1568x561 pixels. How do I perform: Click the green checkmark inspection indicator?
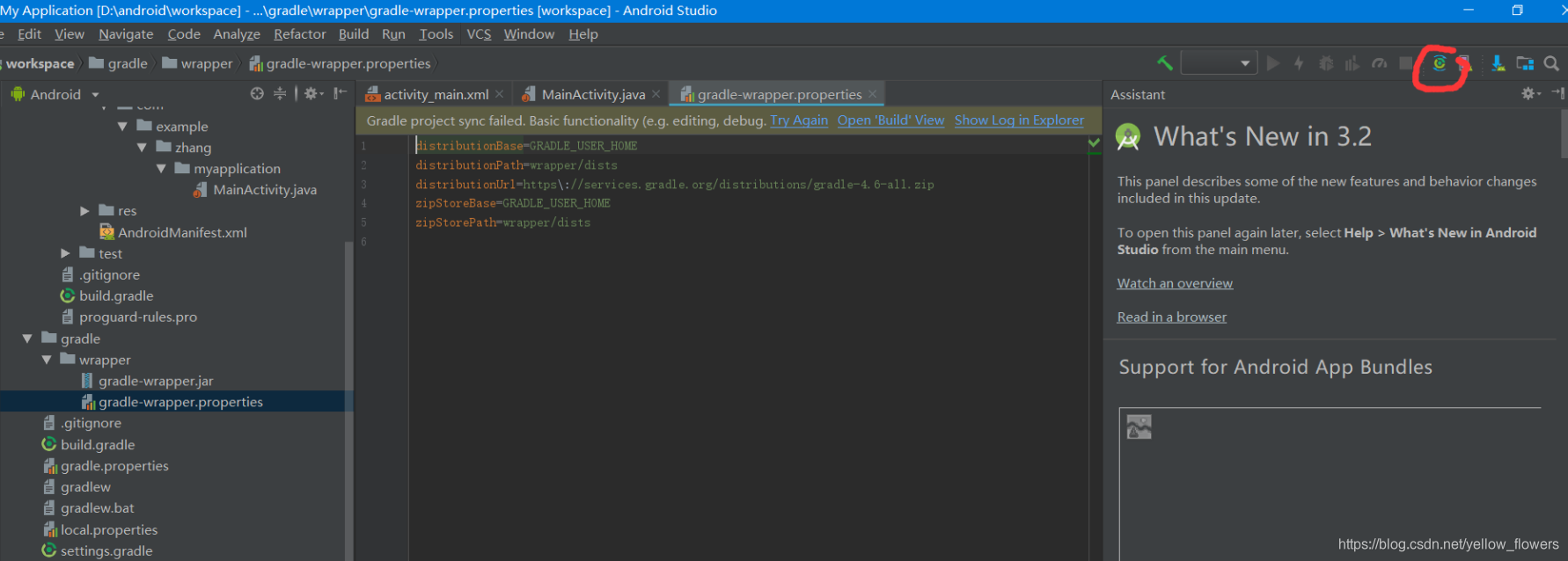click(x=1094, y=142)
